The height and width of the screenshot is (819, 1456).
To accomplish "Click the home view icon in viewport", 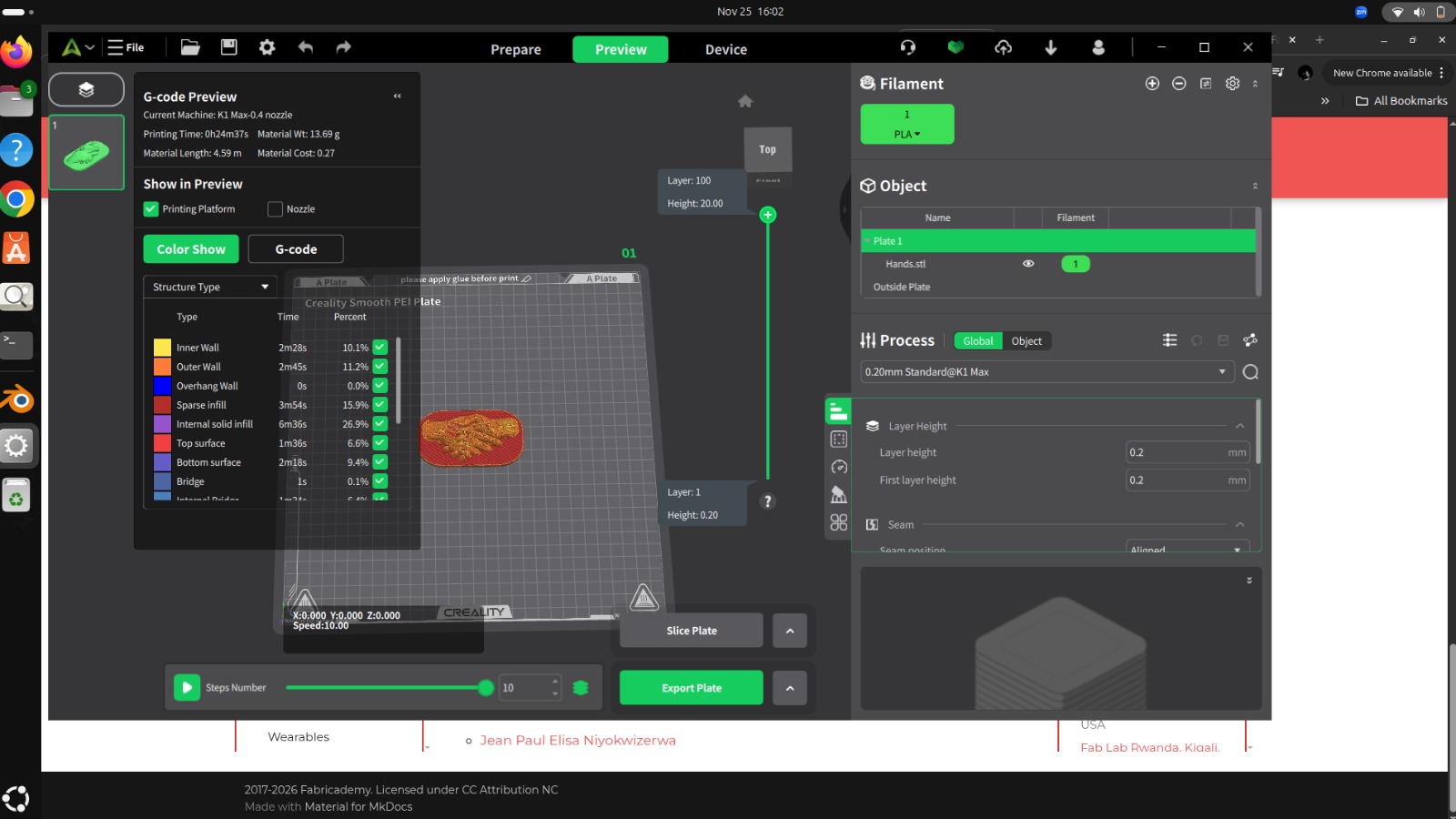I will [745, 101].
